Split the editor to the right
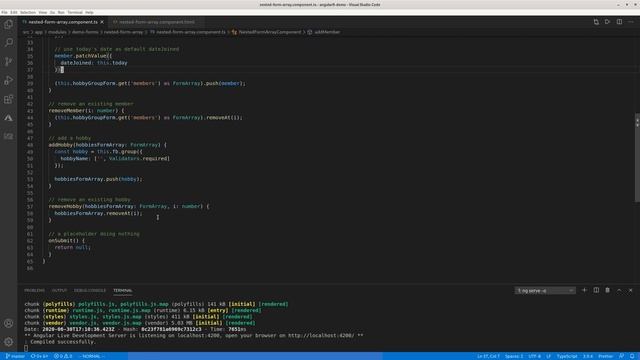This screenshot has height=360, width=640. (619, 22)
